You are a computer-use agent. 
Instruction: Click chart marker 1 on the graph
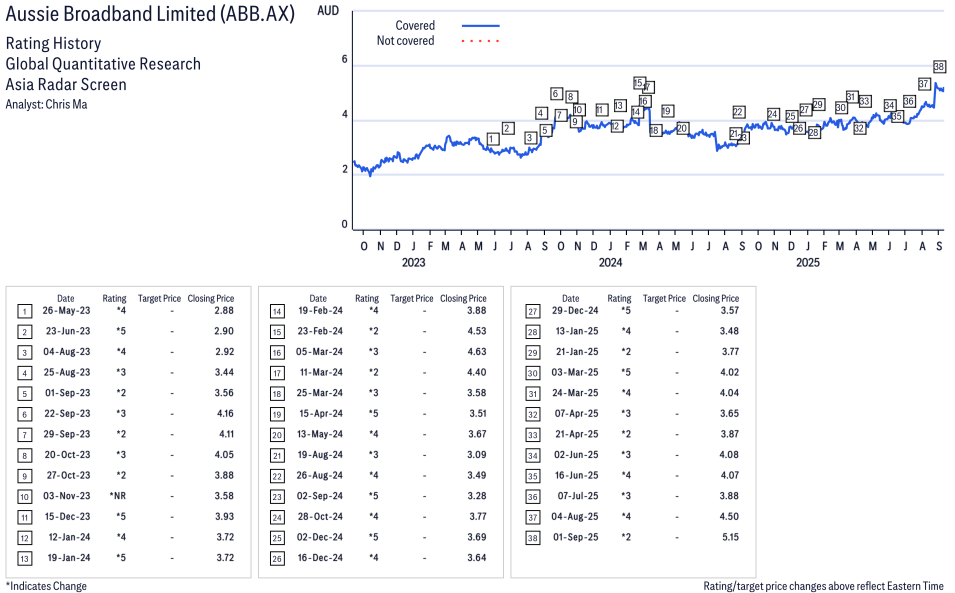(493, 139)
